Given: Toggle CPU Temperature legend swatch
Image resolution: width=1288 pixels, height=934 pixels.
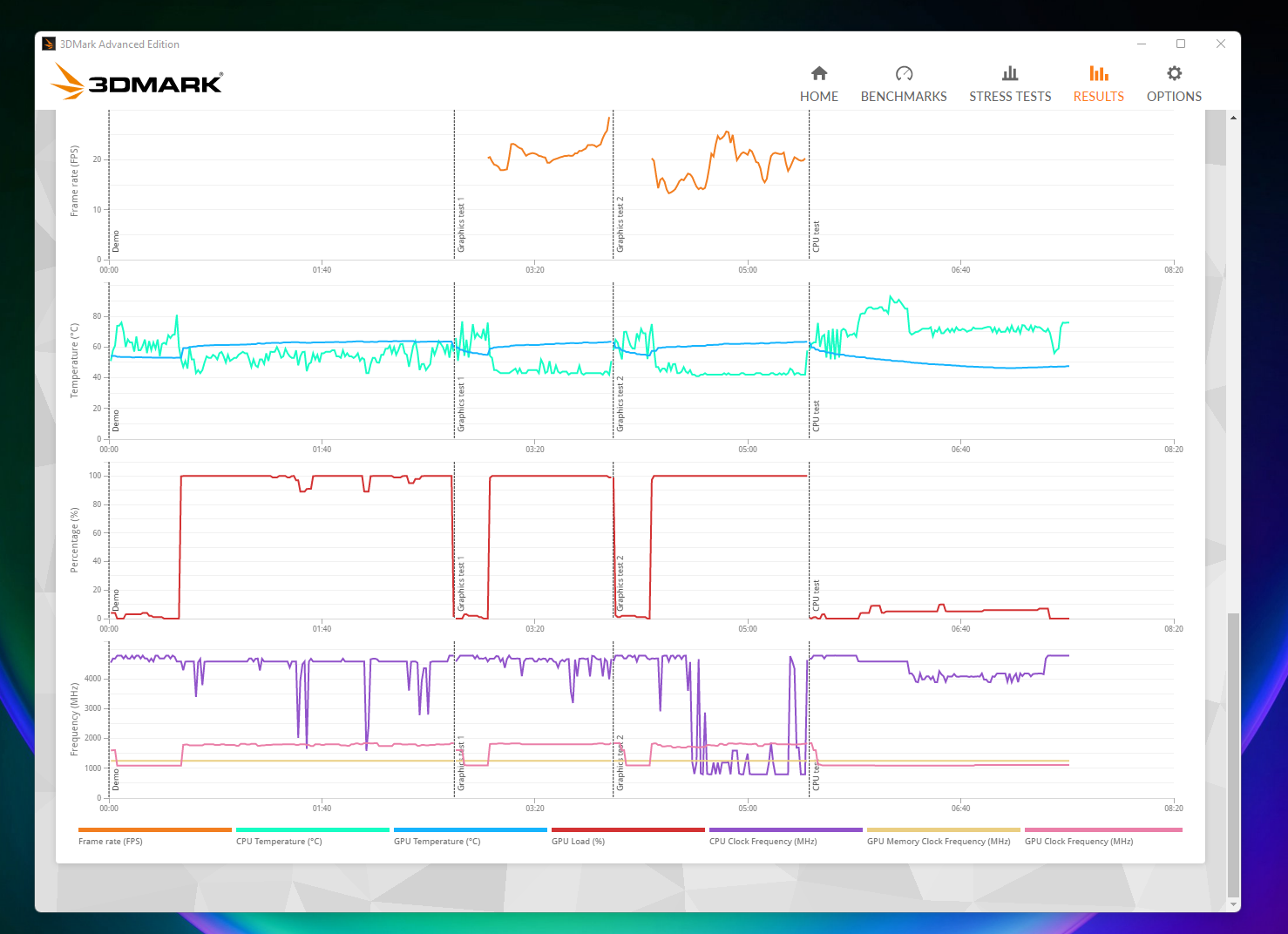Looking at the screenshot, I should pyautogui.click(x=313, y=829).
